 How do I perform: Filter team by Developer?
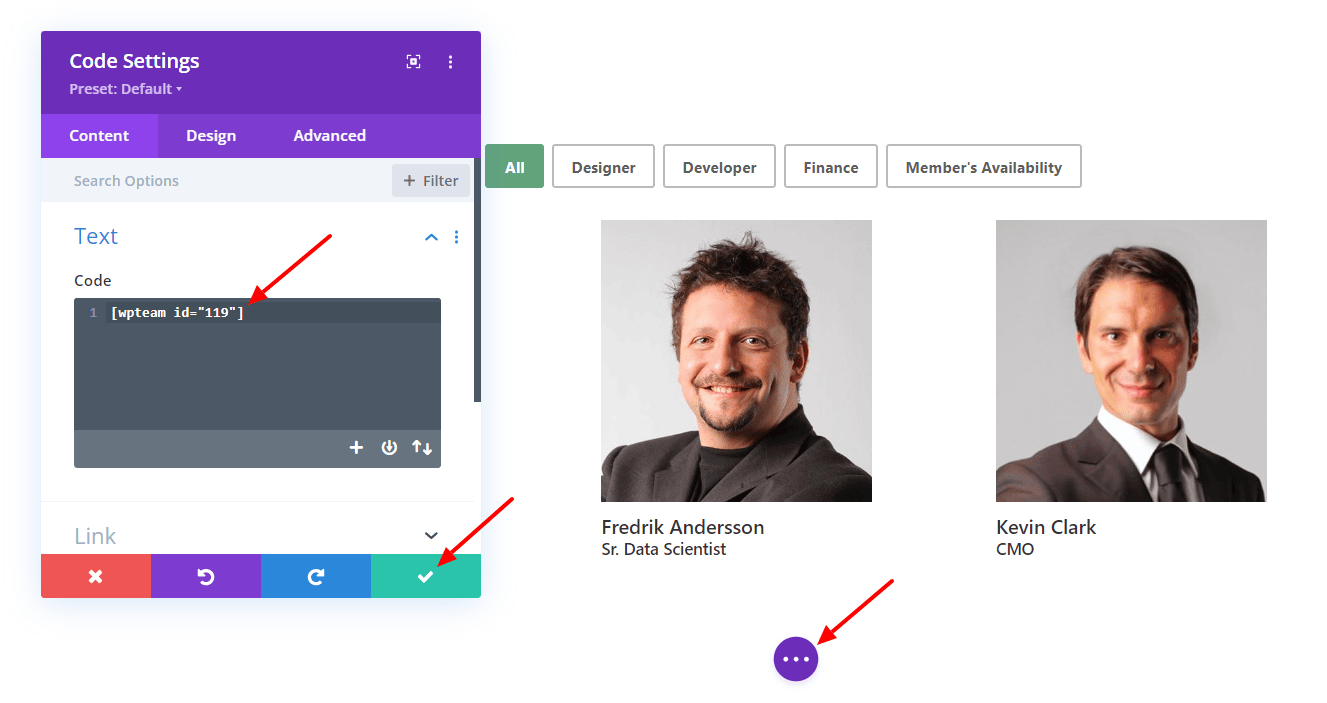coord(720,166)
